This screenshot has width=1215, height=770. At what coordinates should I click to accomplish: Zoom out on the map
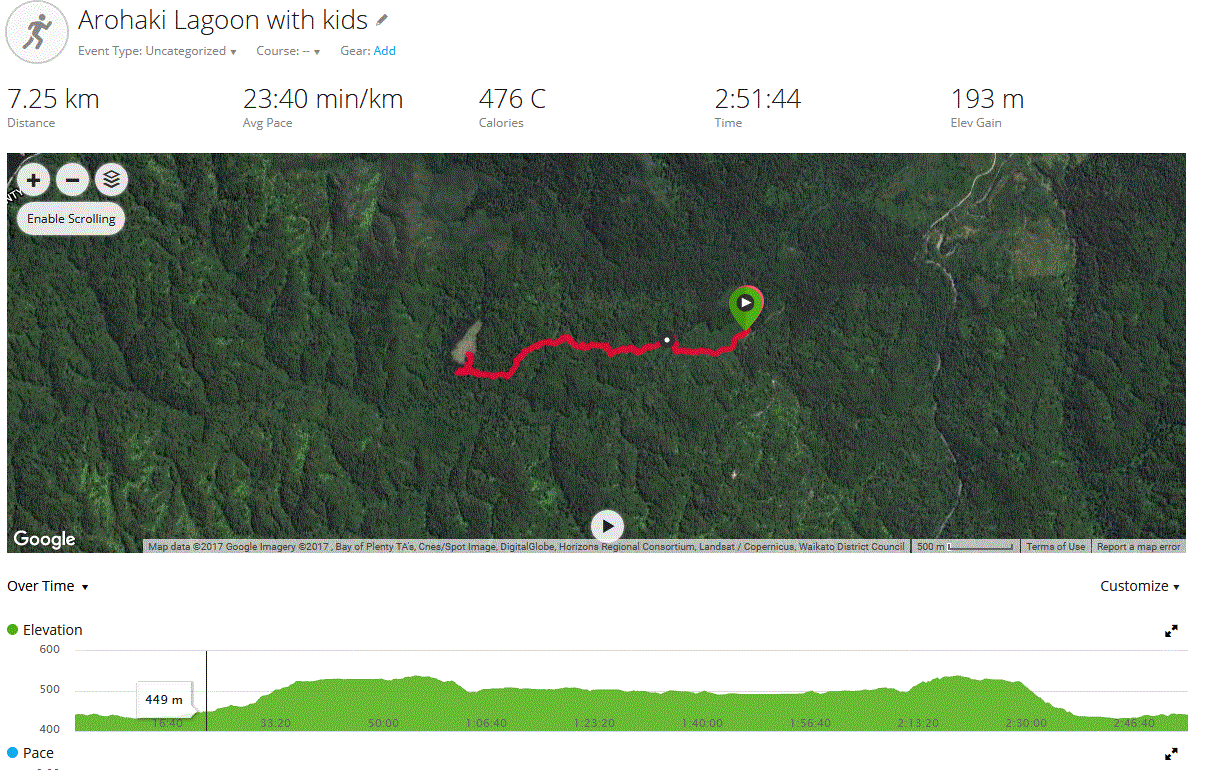pos(72,180)
